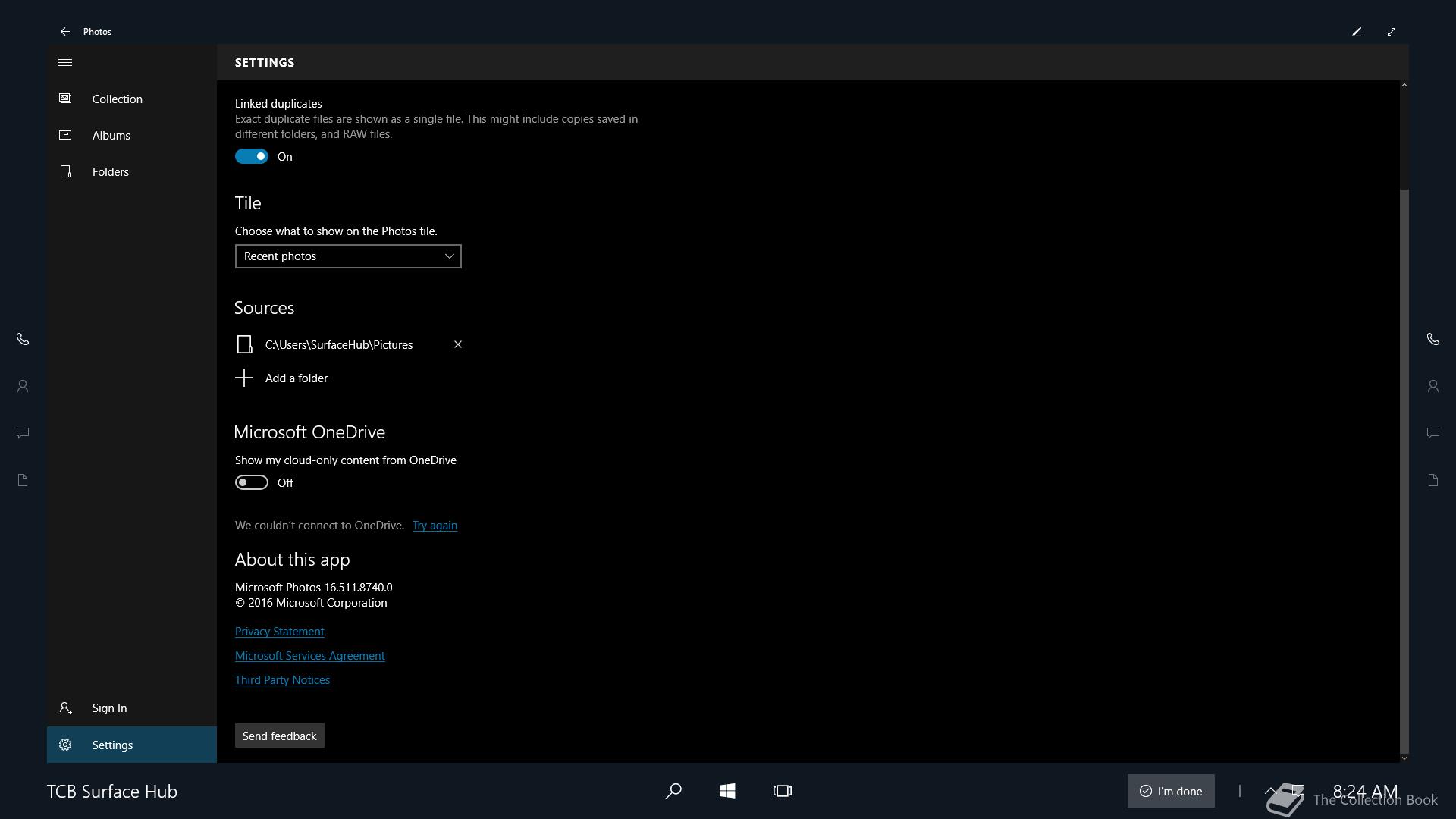The image size is (1456, 819).
Task: Open Task View in the taskbar
Action: coord(783,791)
